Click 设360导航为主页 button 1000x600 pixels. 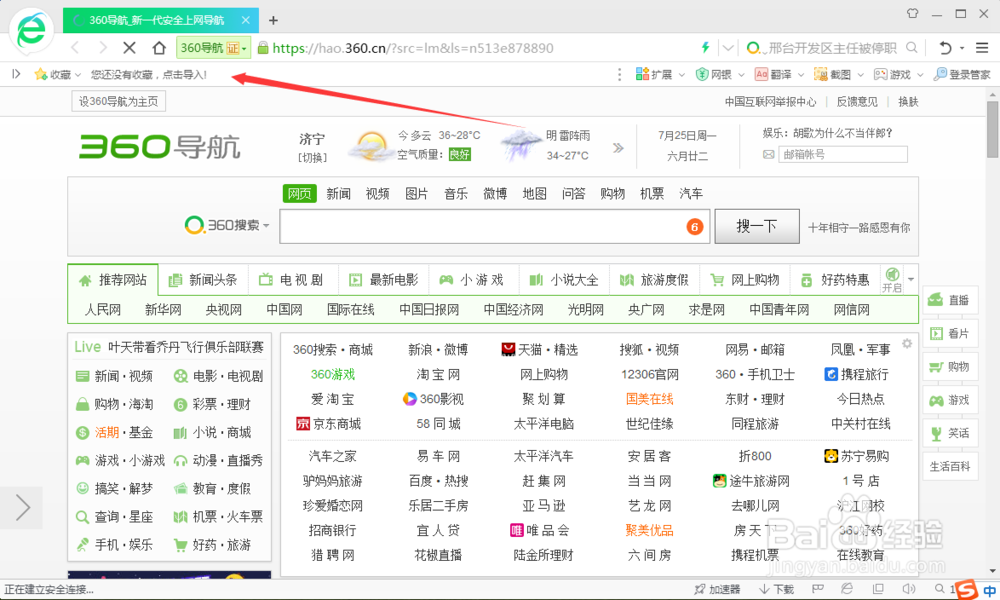[119, 101]
